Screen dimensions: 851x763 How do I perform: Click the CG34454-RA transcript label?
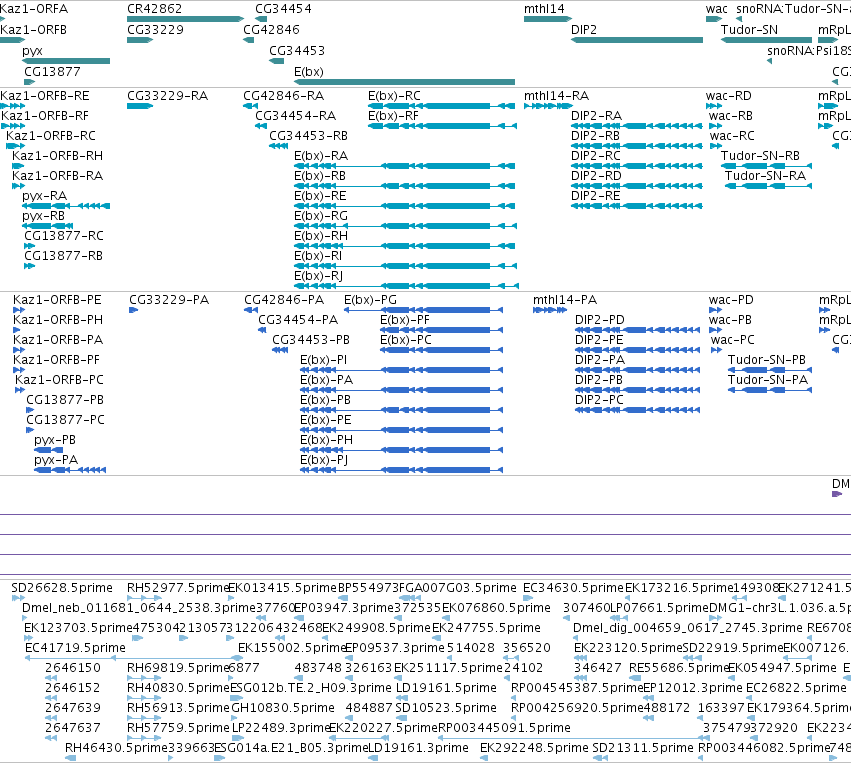coord(296,116)
